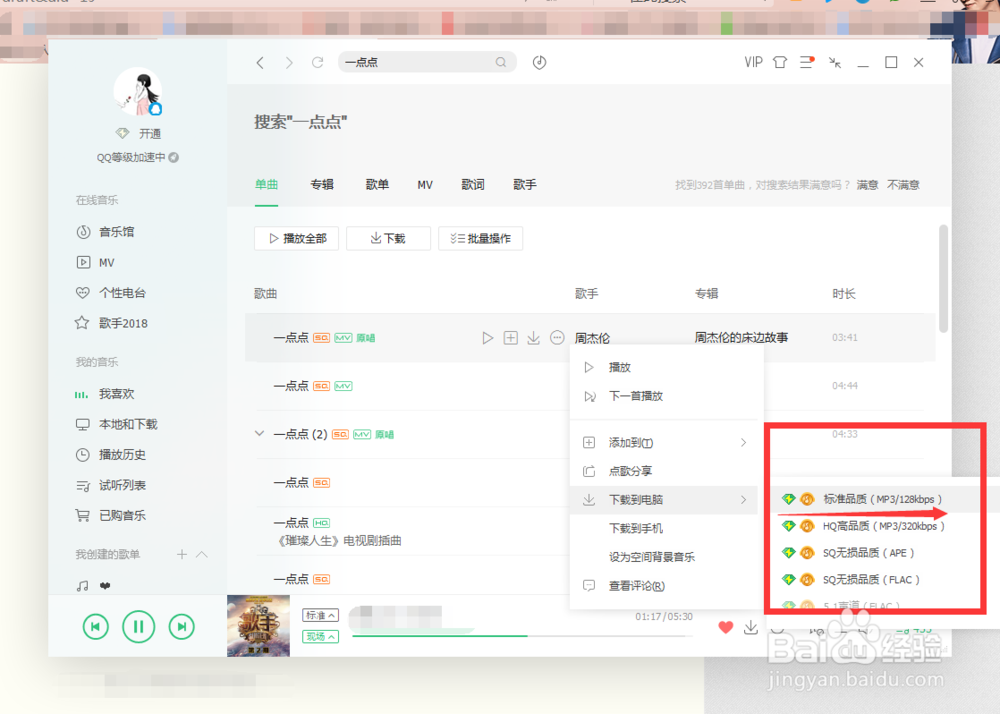Click the album cover thumbnail

click(258, 625)
